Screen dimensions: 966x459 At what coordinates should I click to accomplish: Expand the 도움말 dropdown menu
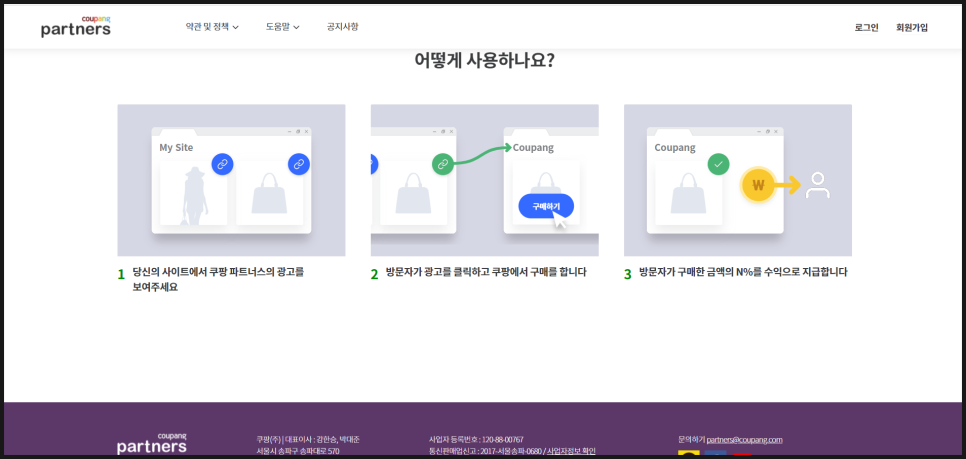pyautogui.click(x=283, y=27)
